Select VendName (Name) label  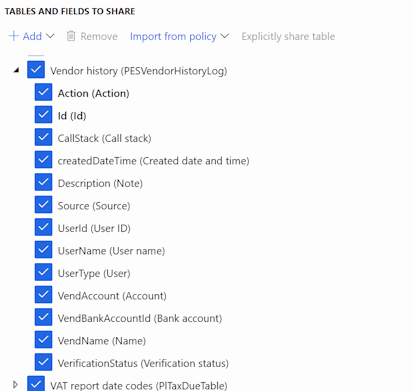102,341
